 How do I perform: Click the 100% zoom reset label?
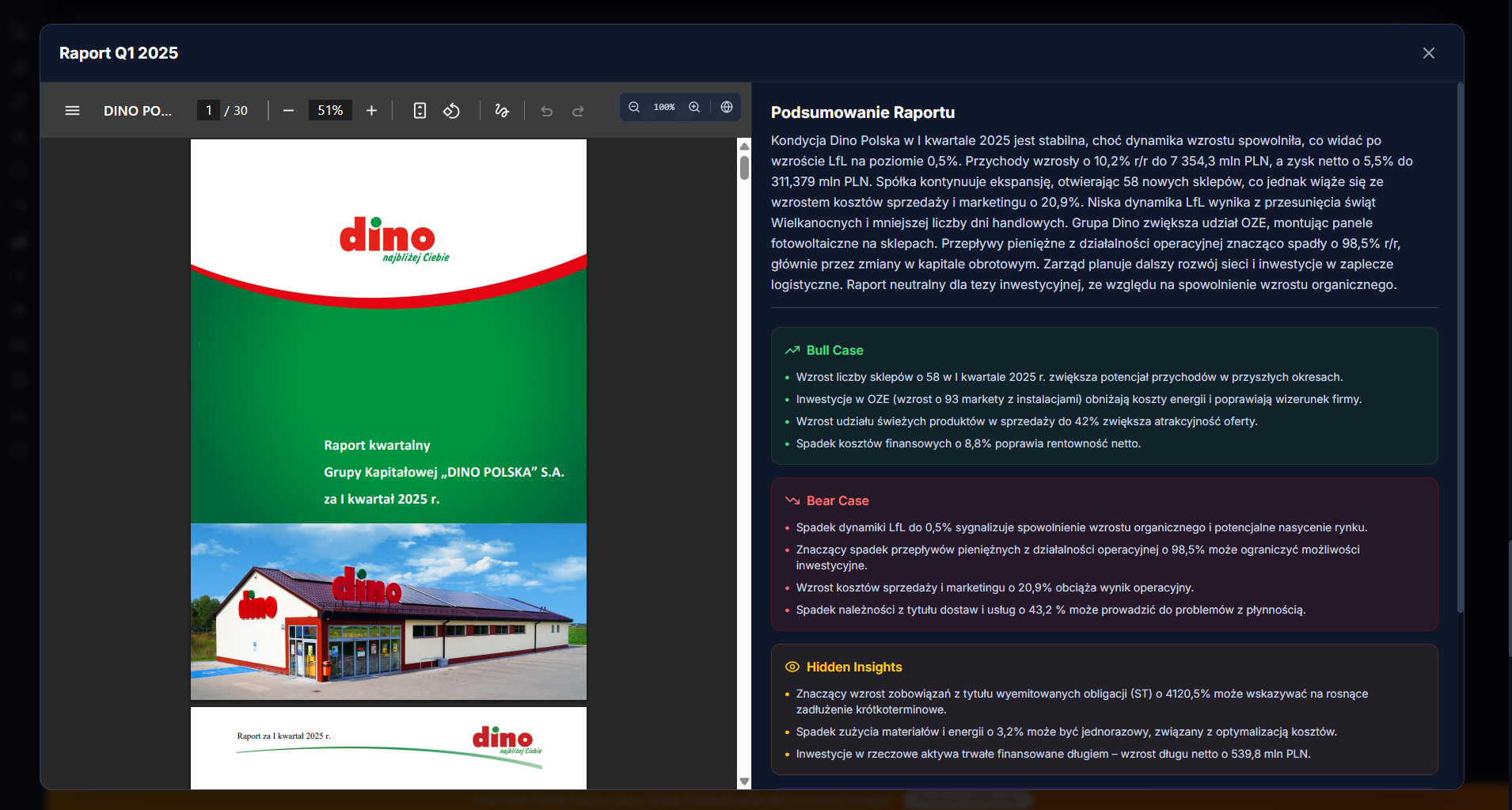tap(664, 107)
